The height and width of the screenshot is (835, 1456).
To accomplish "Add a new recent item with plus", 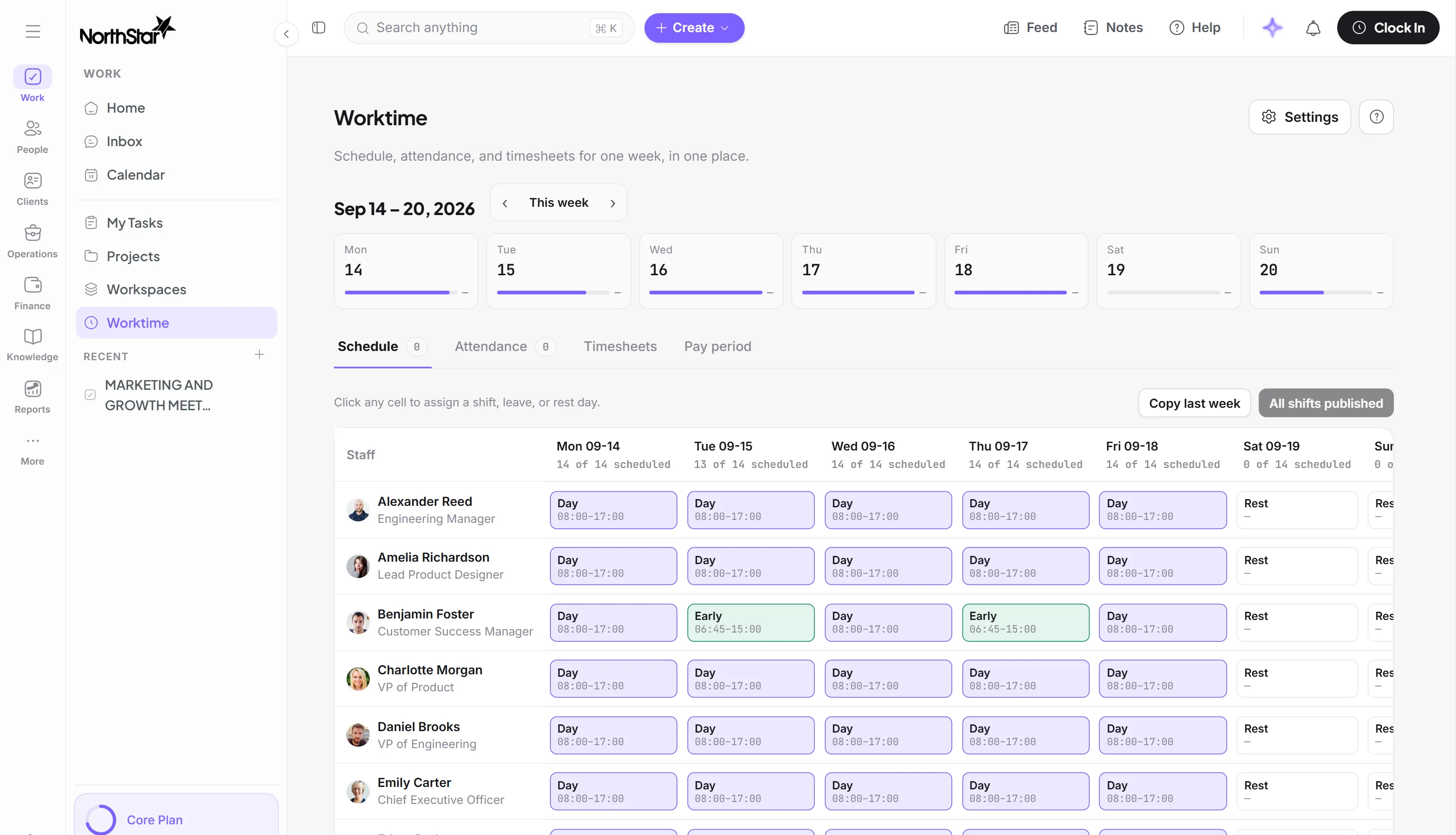I will tap(259, 355).
